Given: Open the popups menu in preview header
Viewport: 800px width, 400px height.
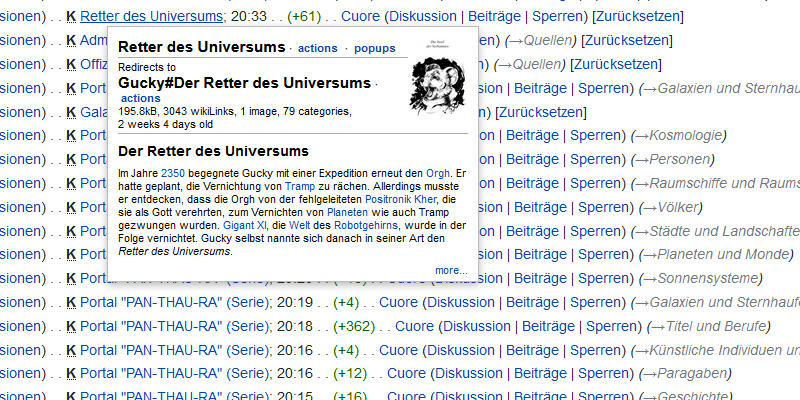Looking at the screenshot, I should (375, 48).
